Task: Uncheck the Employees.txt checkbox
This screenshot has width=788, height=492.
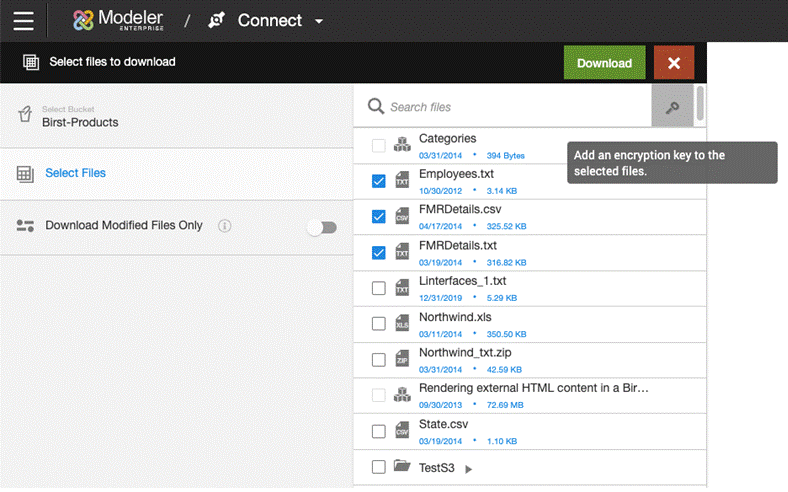Action: tap(378, 181)
